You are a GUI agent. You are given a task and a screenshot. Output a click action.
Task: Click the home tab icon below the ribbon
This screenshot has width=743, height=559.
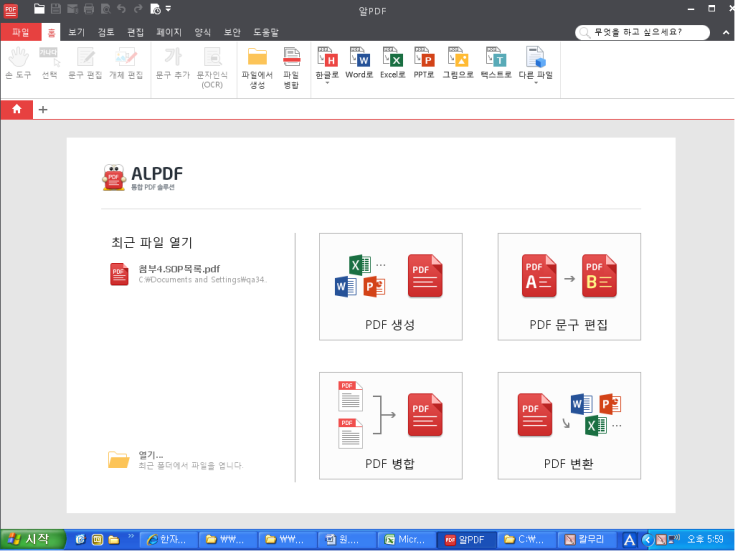click(x=17, y=110)
